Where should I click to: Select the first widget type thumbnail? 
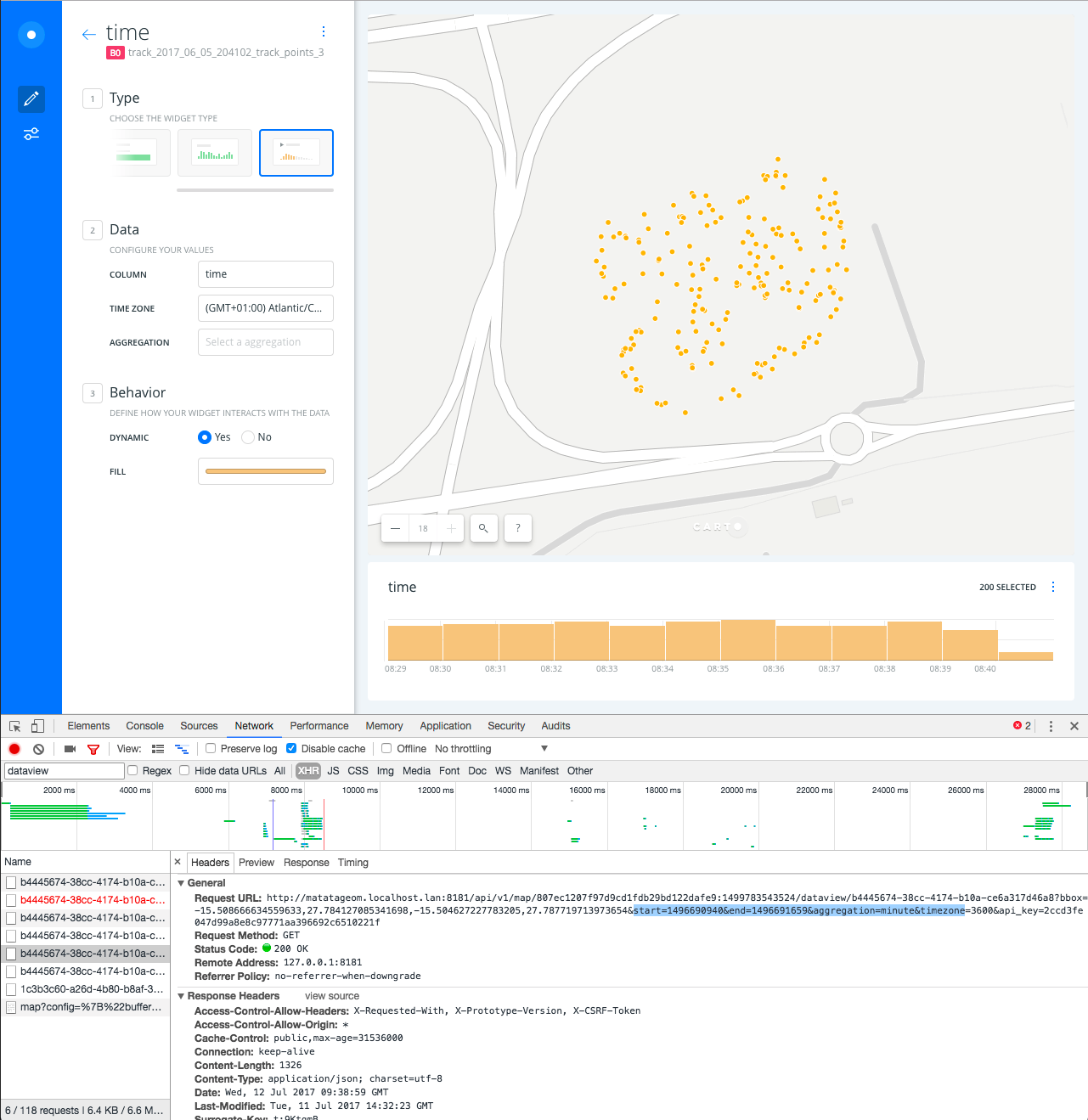coord(139,153)
